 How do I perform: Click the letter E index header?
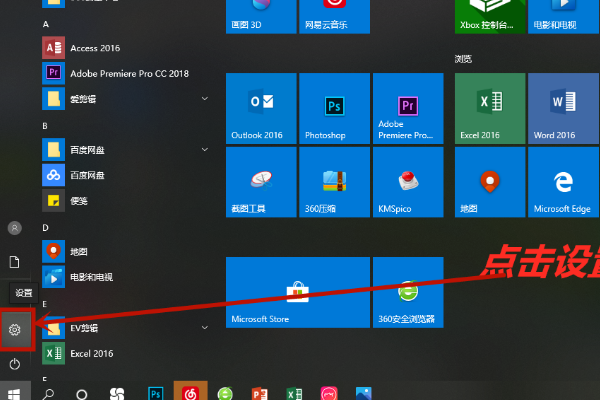[45, 304]
